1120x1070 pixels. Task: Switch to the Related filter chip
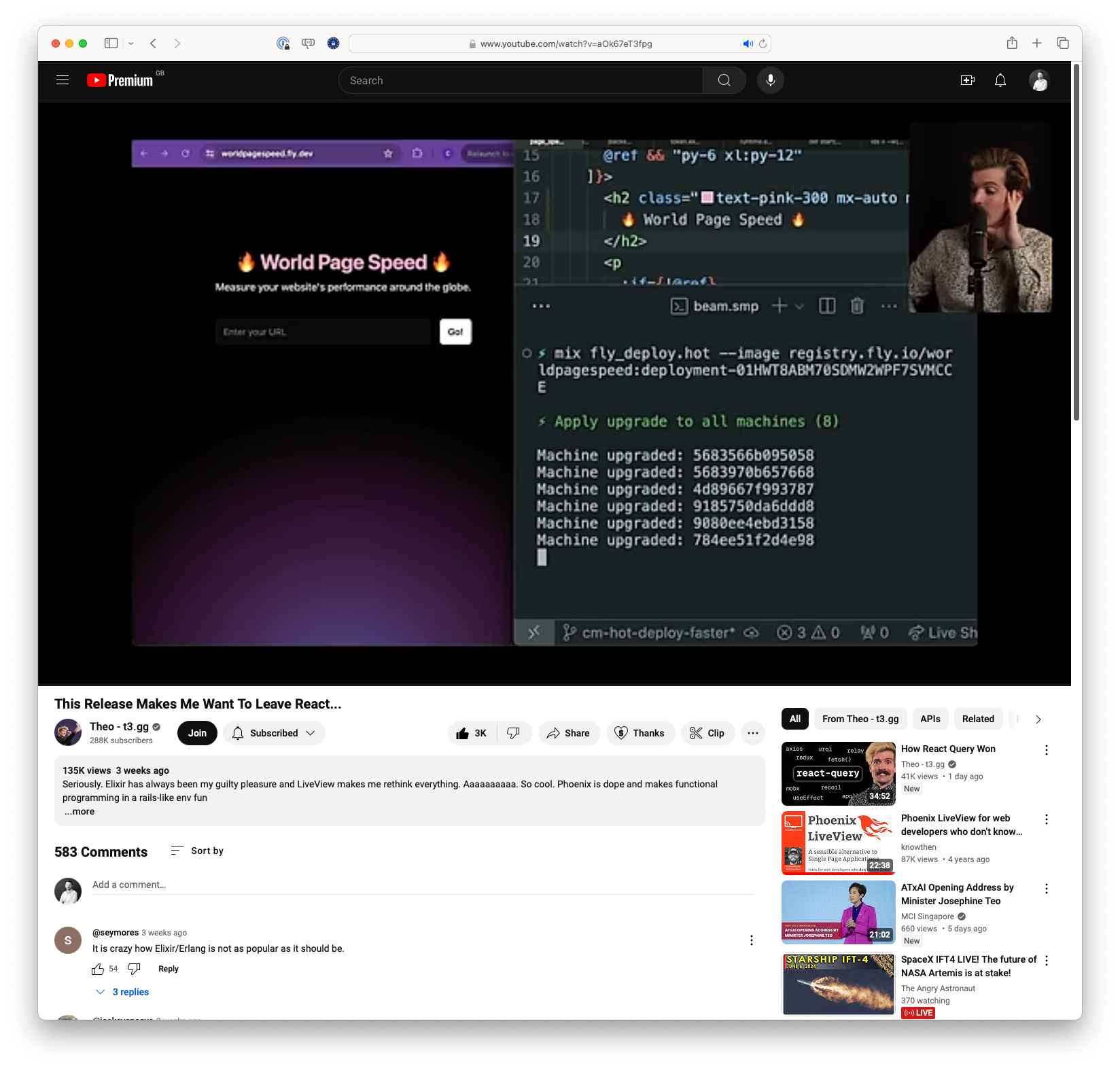(978, 719)
